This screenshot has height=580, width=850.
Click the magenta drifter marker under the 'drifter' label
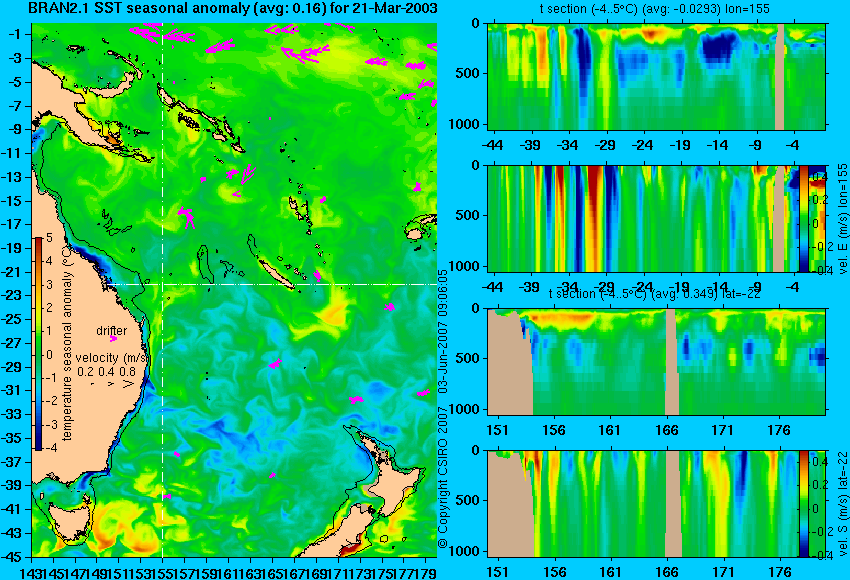point(113,339)
